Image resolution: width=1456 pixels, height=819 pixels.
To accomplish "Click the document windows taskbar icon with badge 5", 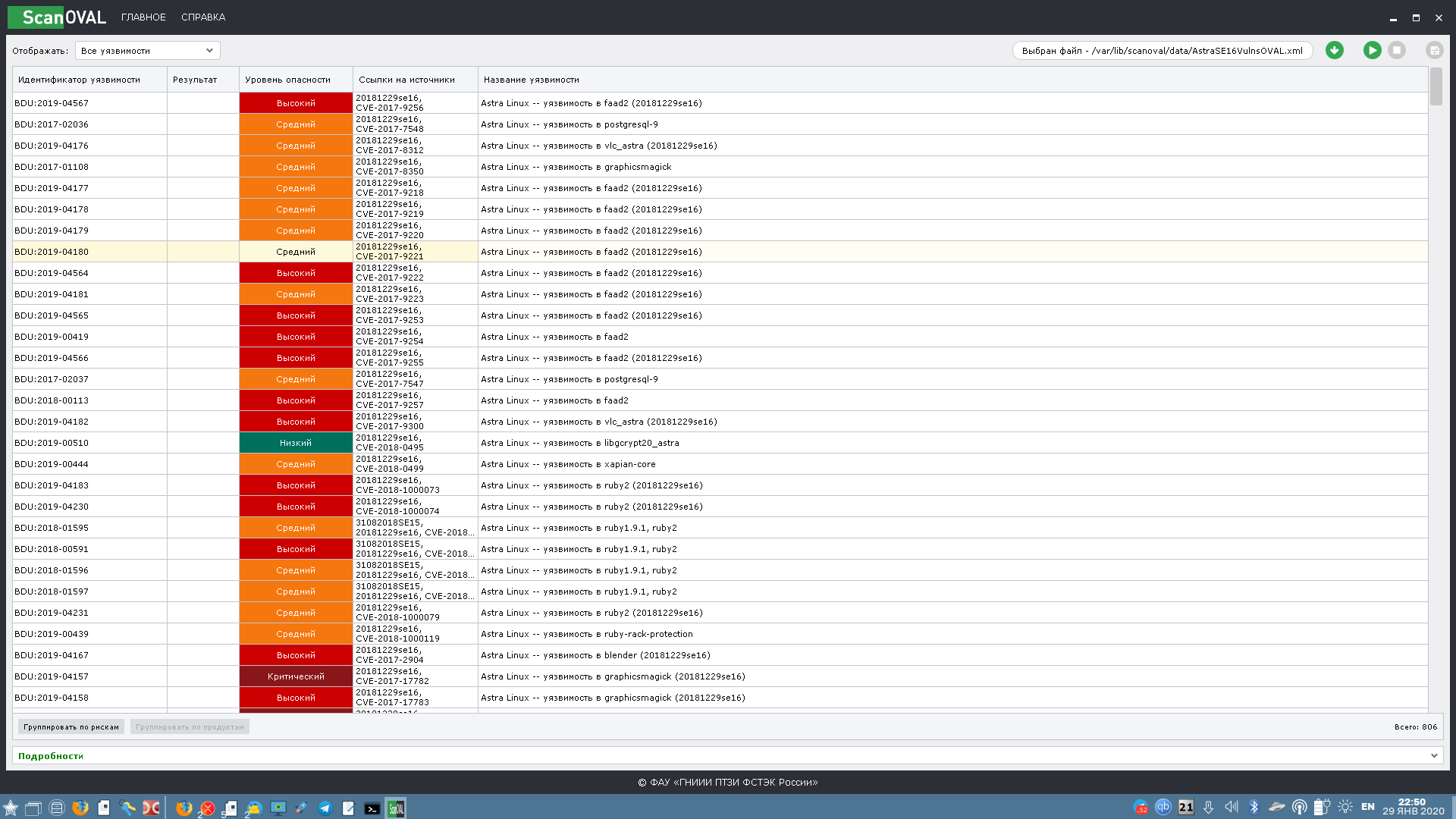I will click(231, 808).
